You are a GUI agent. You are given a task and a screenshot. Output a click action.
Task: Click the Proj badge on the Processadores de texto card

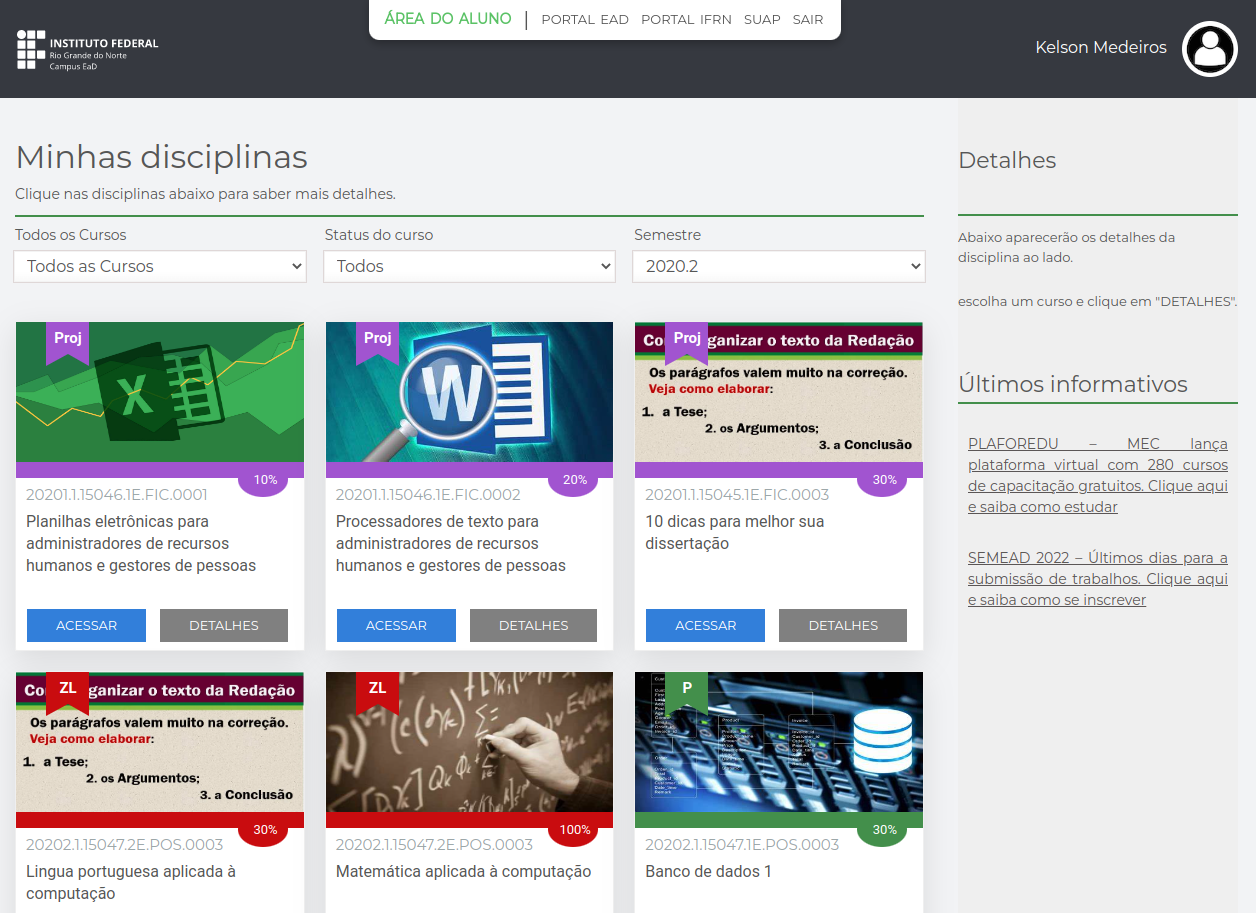coord(378,342)
